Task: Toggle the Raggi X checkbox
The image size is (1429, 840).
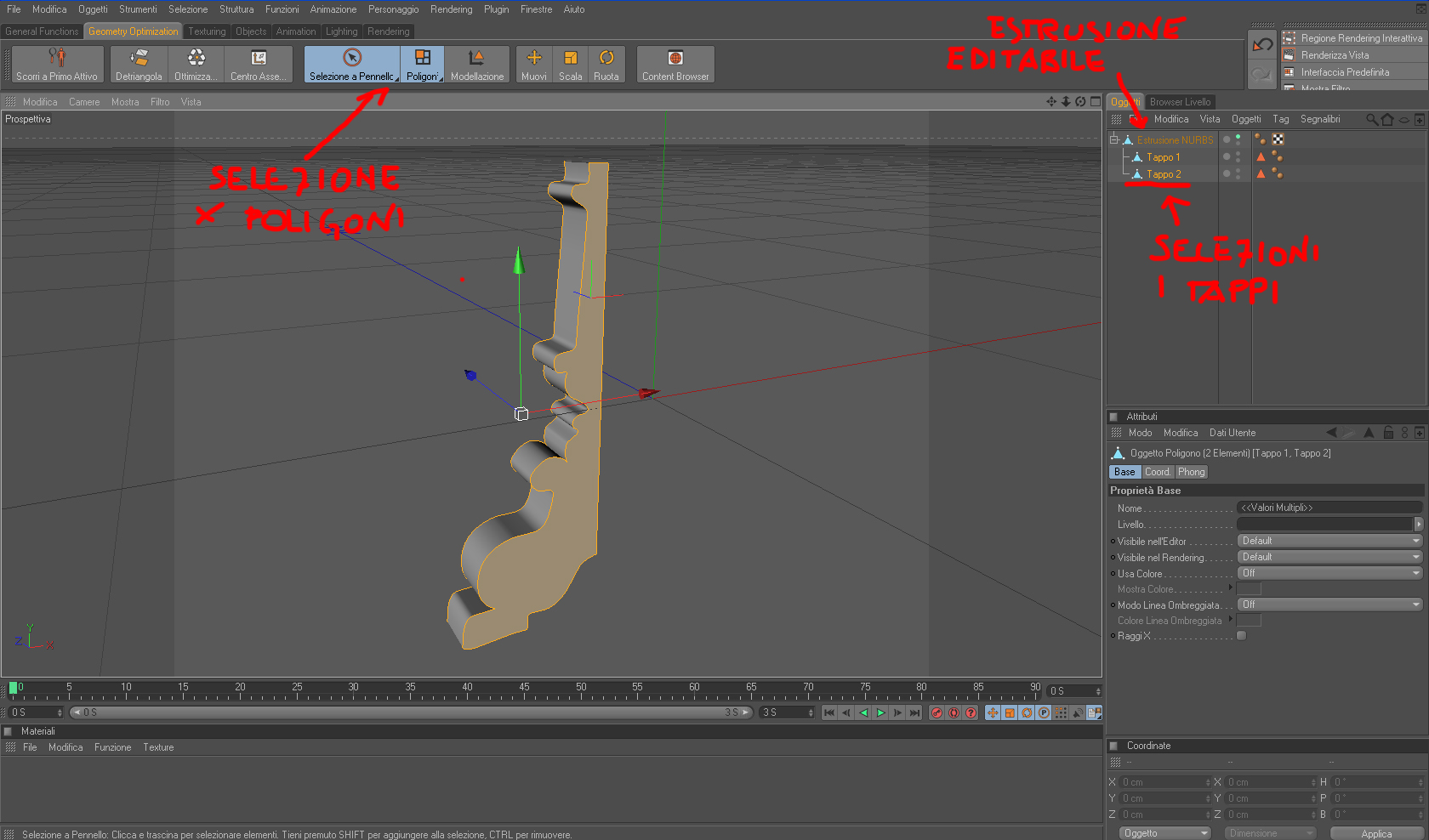Action: coord(1241,636)
